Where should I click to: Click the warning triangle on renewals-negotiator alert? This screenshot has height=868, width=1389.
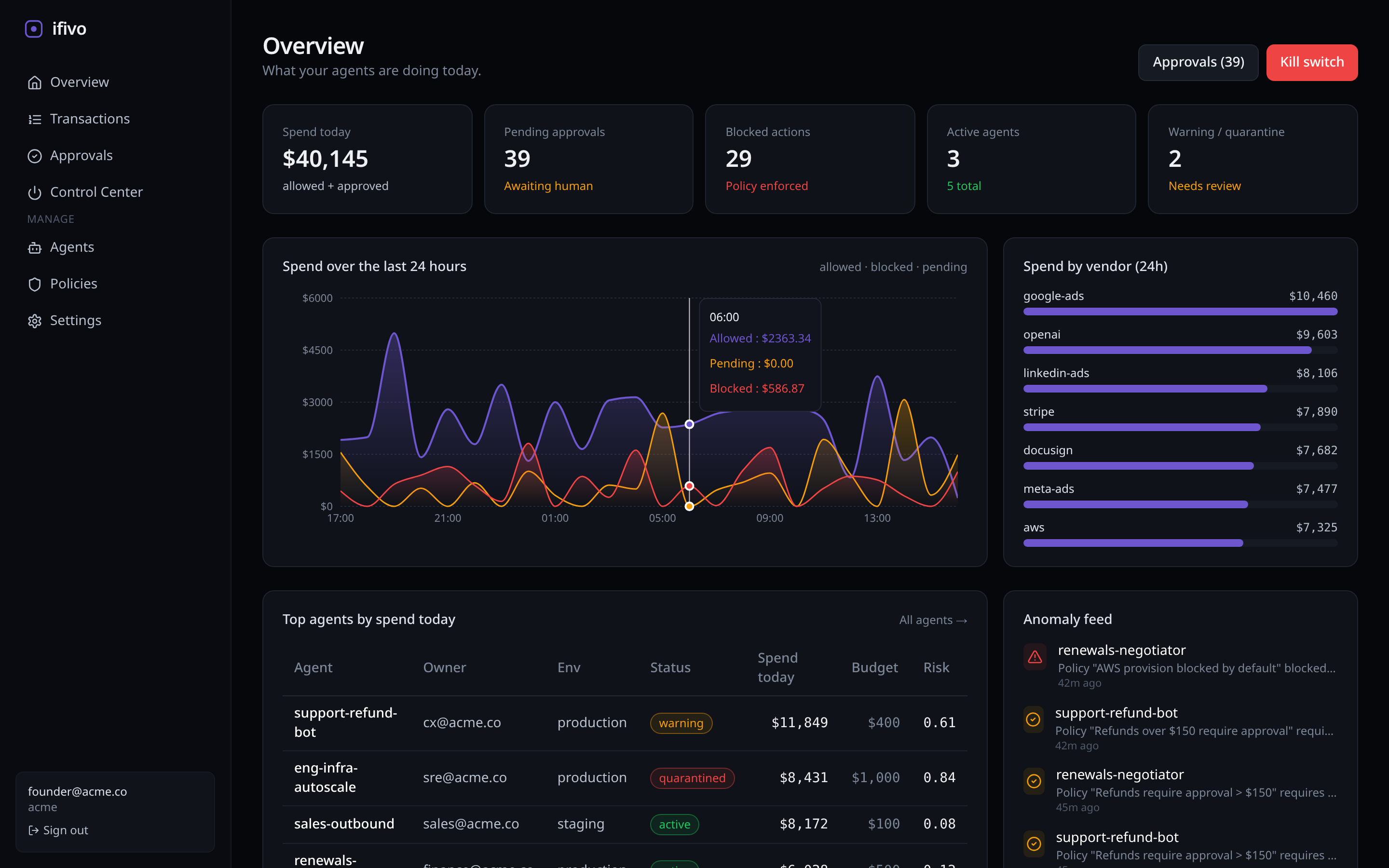tap(1035, 657)
